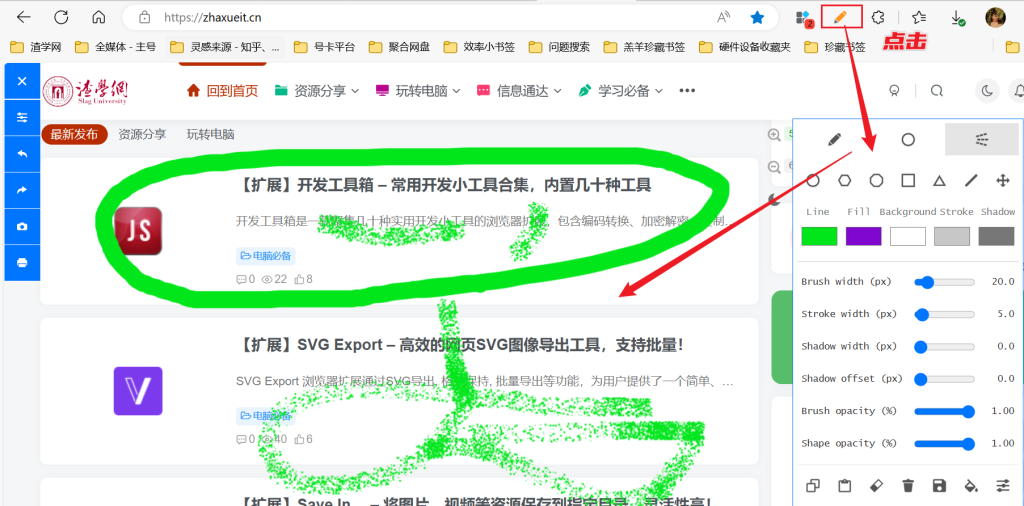Click the camera screenshot icon in the blue sidebar
The height and width of the screenshot is (506, 1024).
tap(22, 227)
